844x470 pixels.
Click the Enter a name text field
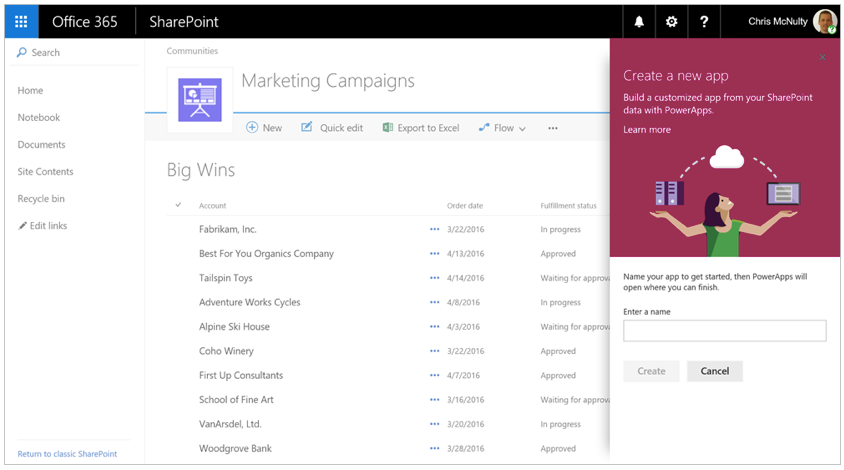[x=724, y=331]
